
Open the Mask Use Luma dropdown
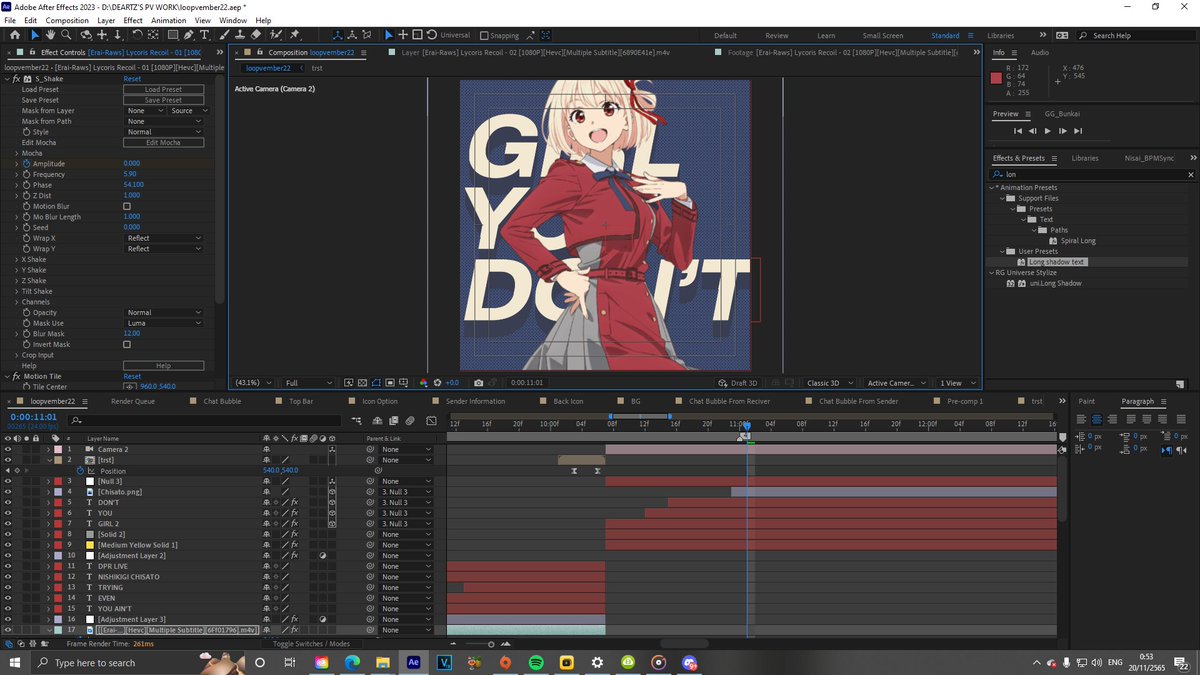[164, 323]
